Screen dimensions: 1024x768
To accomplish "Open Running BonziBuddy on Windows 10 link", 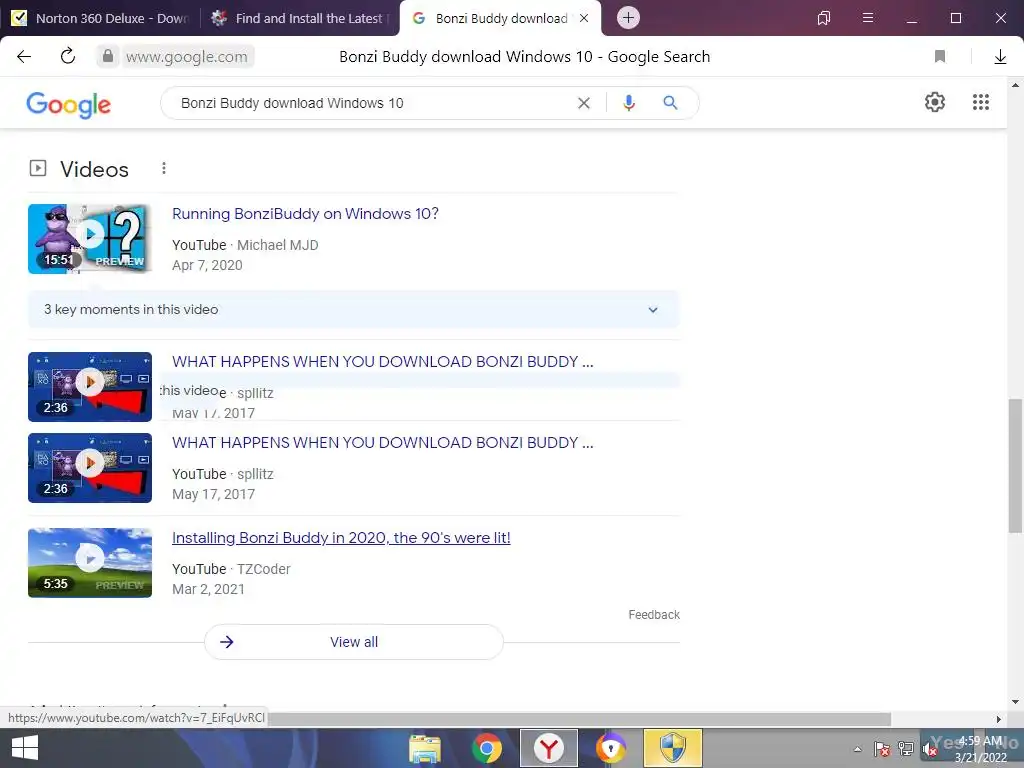I will 305,214.
